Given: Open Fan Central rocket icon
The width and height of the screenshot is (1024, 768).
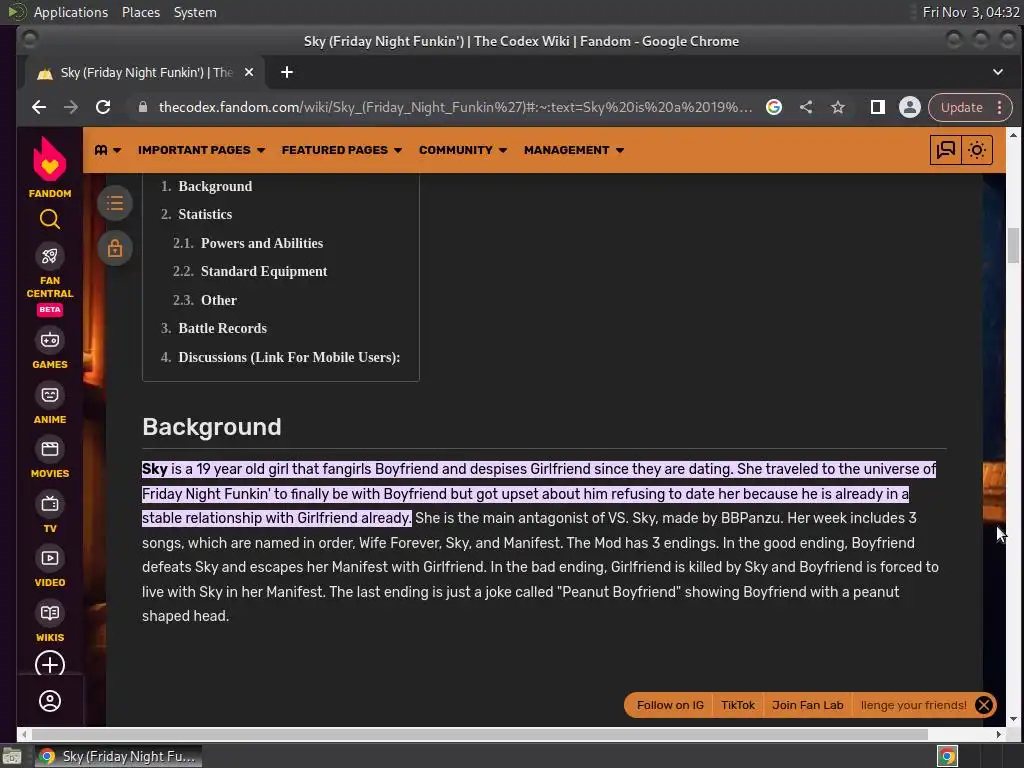Looking at the screenshot, I should pyautogui.click(x=50, y=255).
